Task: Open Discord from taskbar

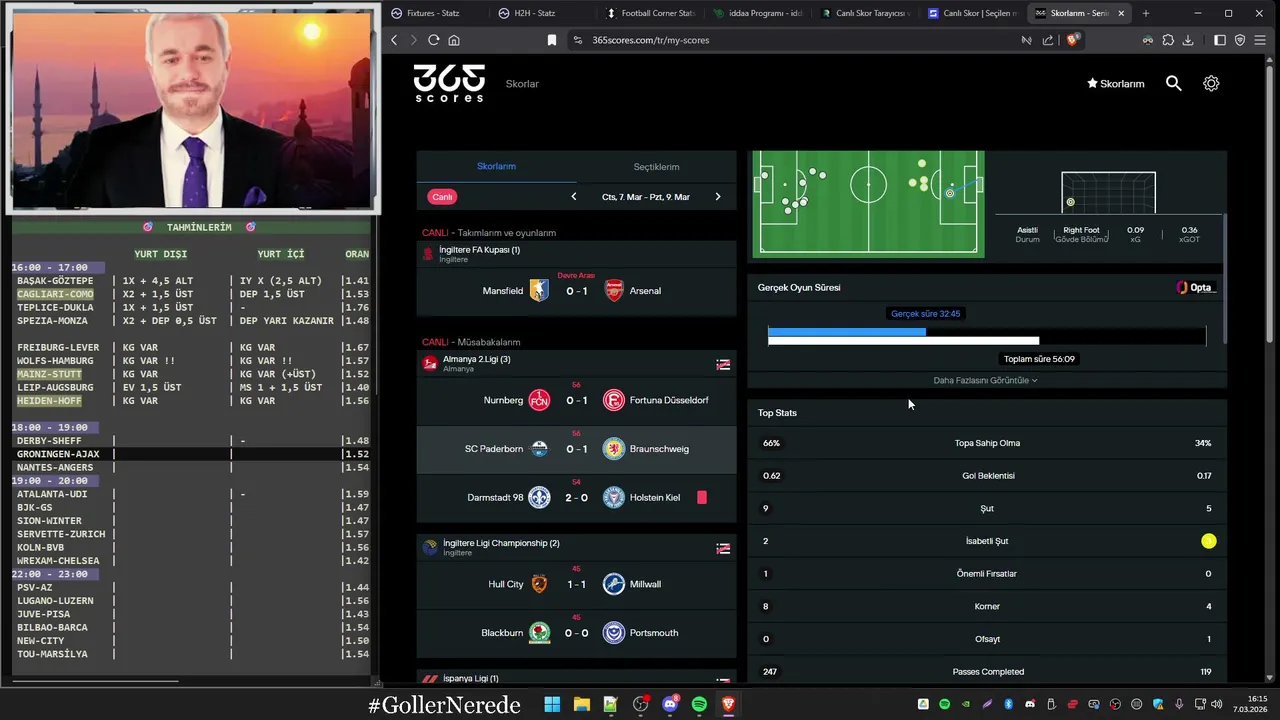Action: 670,705
